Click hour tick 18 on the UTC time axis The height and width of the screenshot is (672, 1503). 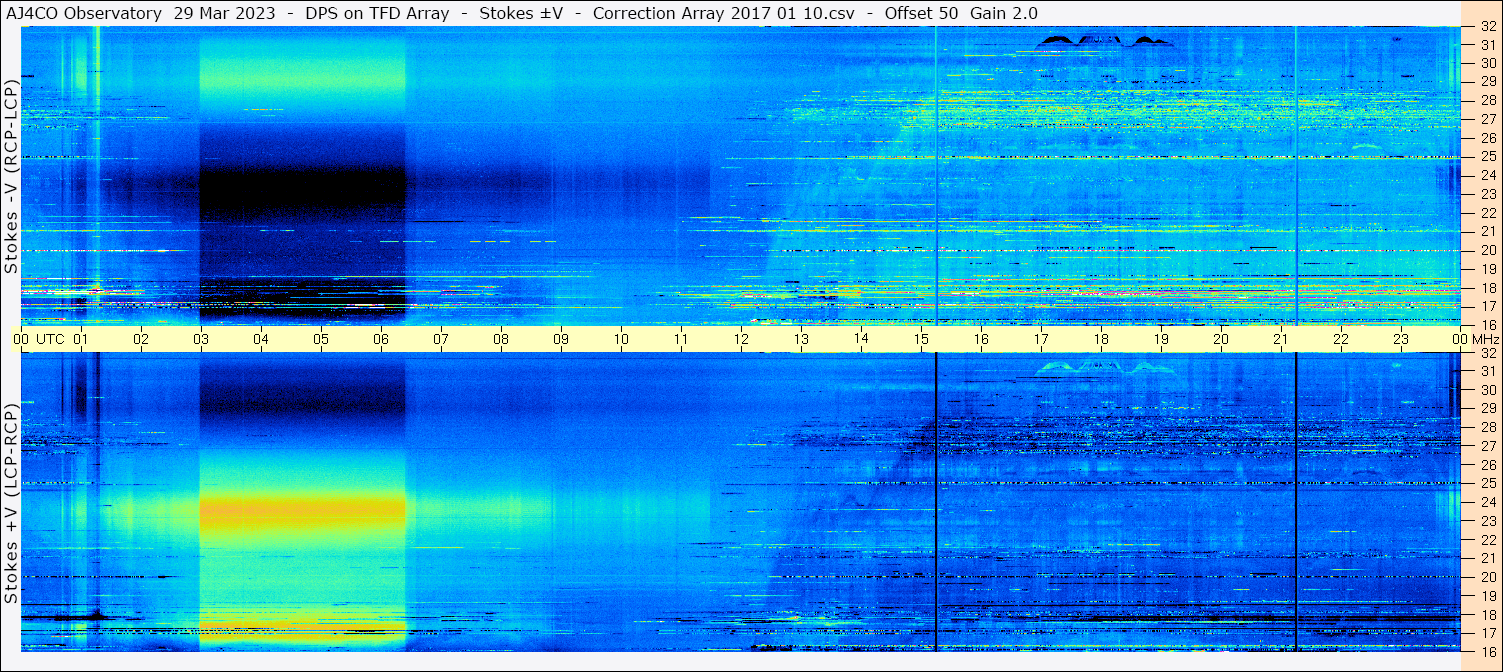point(1101,339)
